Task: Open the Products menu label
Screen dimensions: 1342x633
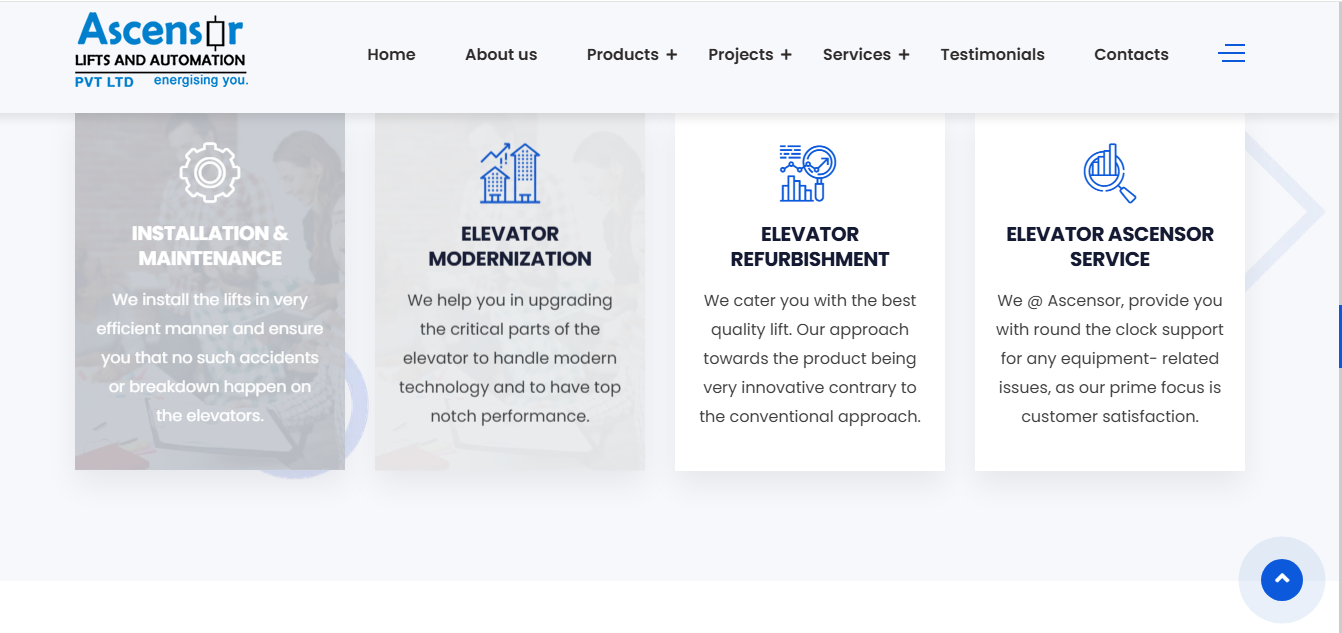Action: 622,55
